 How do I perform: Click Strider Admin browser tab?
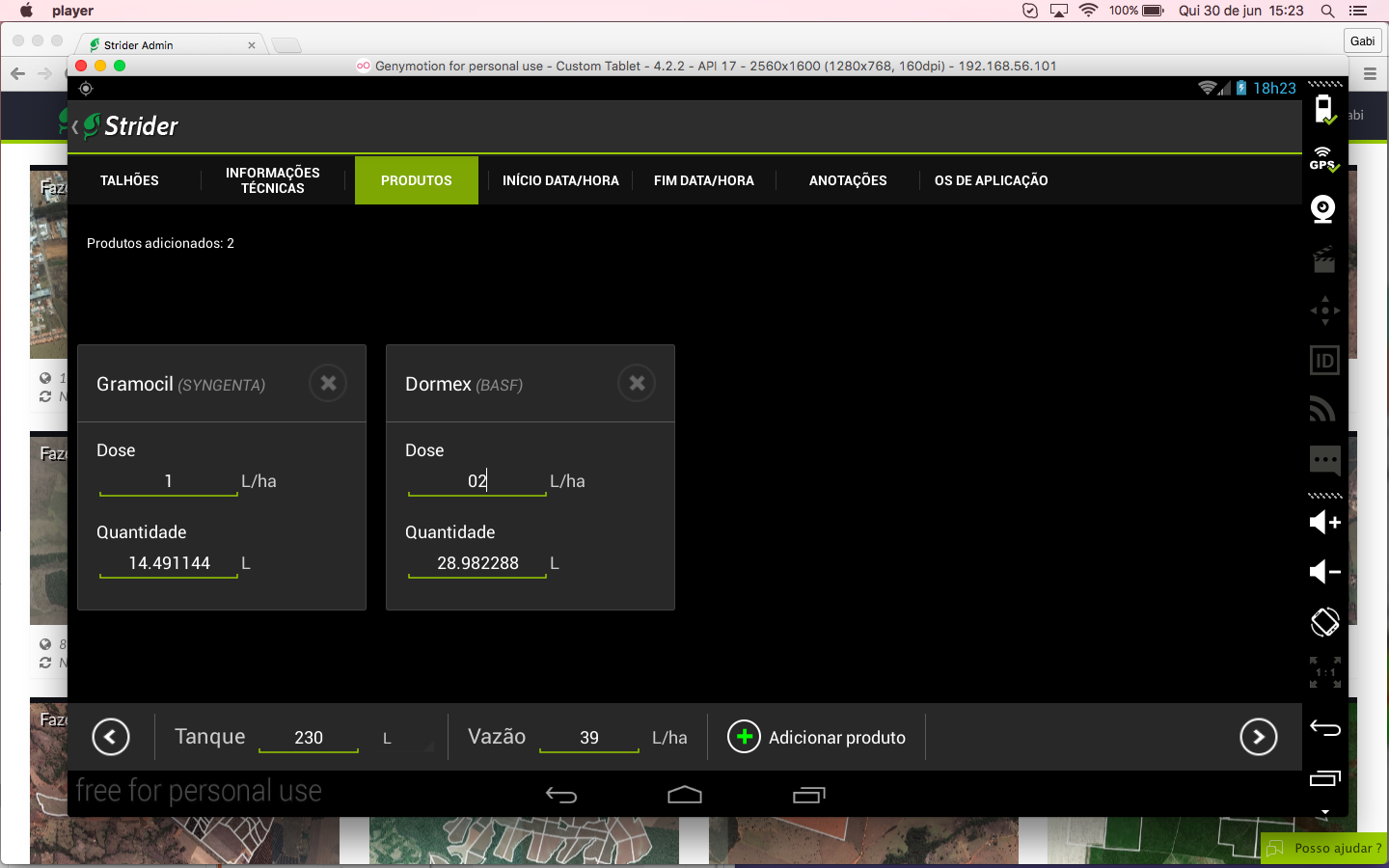click(x=169, y=44)
